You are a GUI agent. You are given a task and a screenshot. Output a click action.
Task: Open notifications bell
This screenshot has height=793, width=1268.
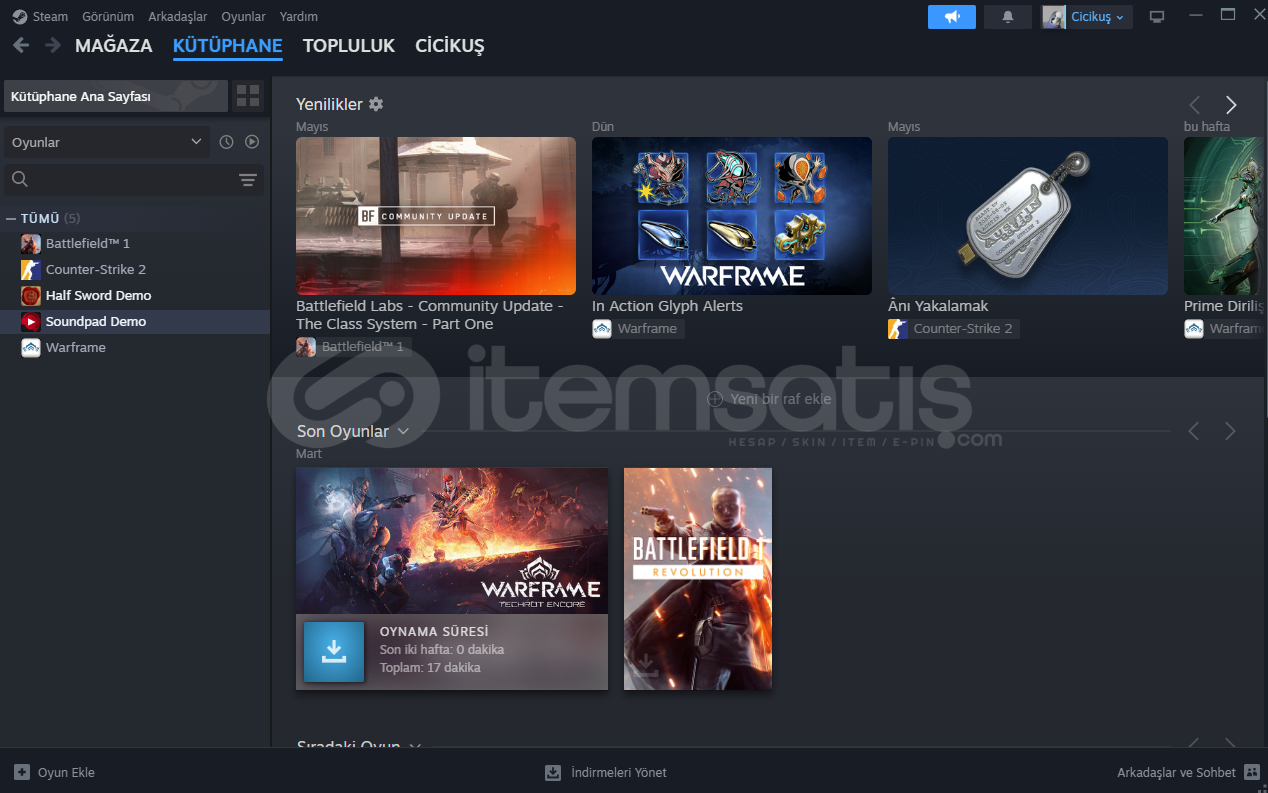1008,16
